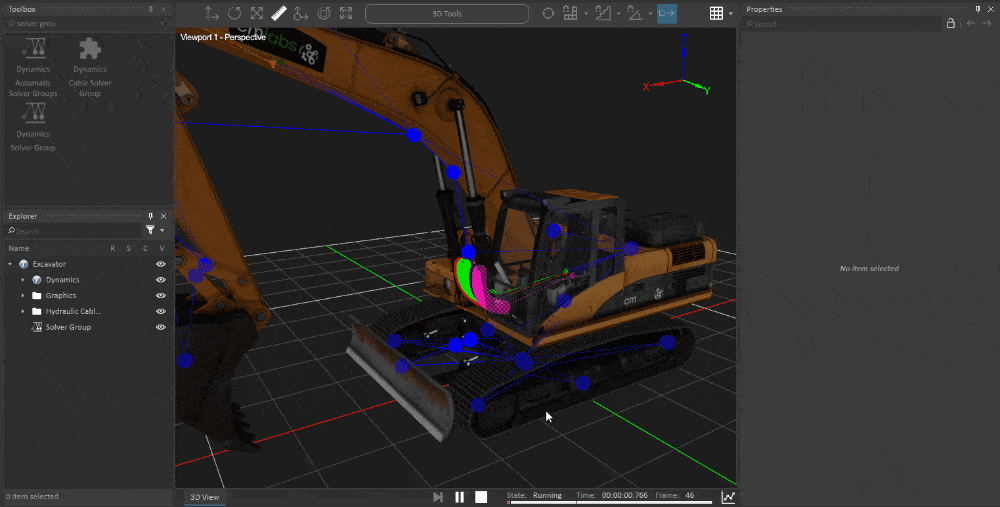The width and height of the screenshot is (1000, 507).
Task: Click the 3D Tools search box
Action: (446, 13)
